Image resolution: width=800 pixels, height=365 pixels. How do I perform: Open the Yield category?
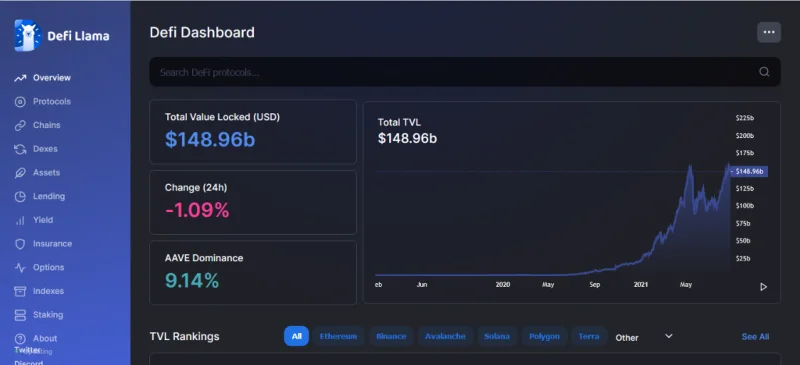click(x=43, y=220)
